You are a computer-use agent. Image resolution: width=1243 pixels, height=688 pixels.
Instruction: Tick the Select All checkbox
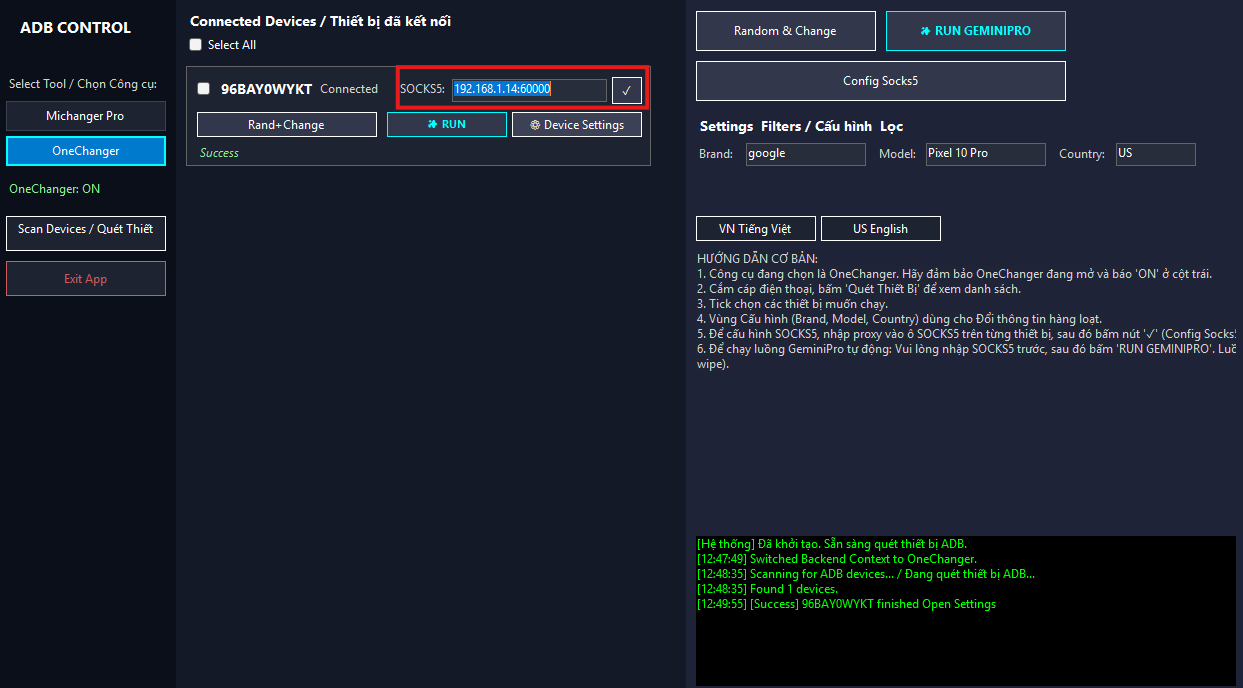click(196, 45)
